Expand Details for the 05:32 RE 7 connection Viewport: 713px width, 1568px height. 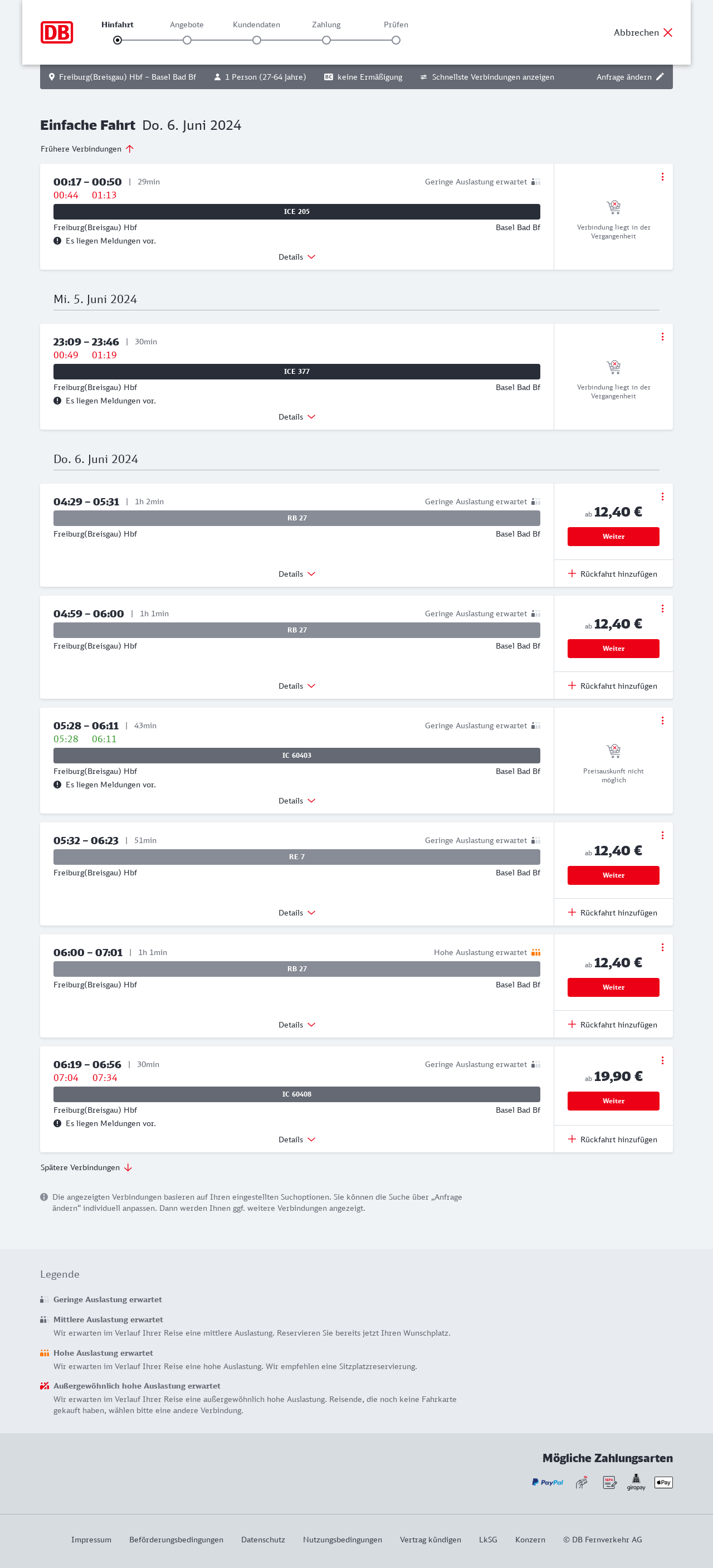[x=296, y=912]
